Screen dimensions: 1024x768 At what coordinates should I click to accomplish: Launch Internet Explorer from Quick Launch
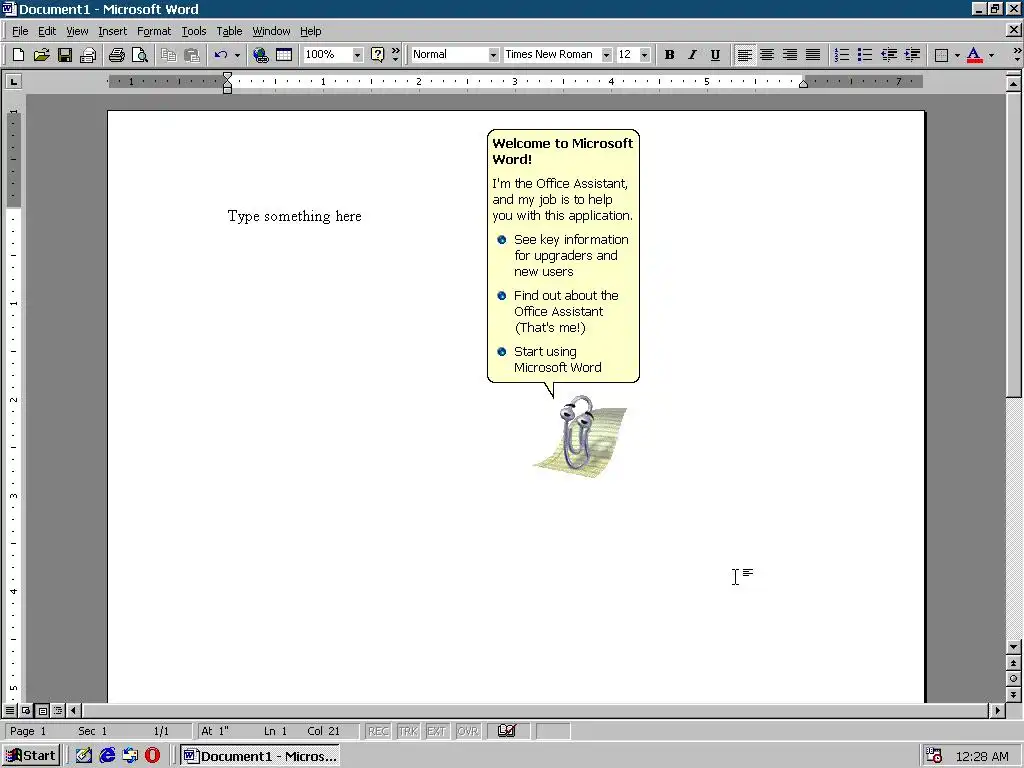(107, 756)
